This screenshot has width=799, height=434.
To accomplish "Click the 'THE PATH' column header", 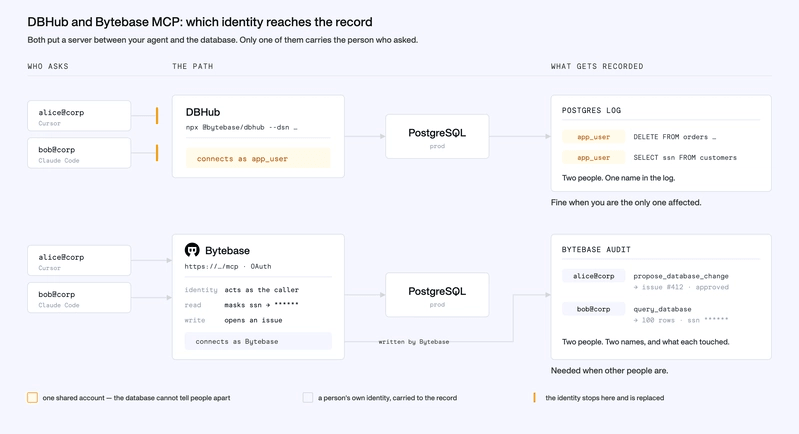I will tap(193, 66).
